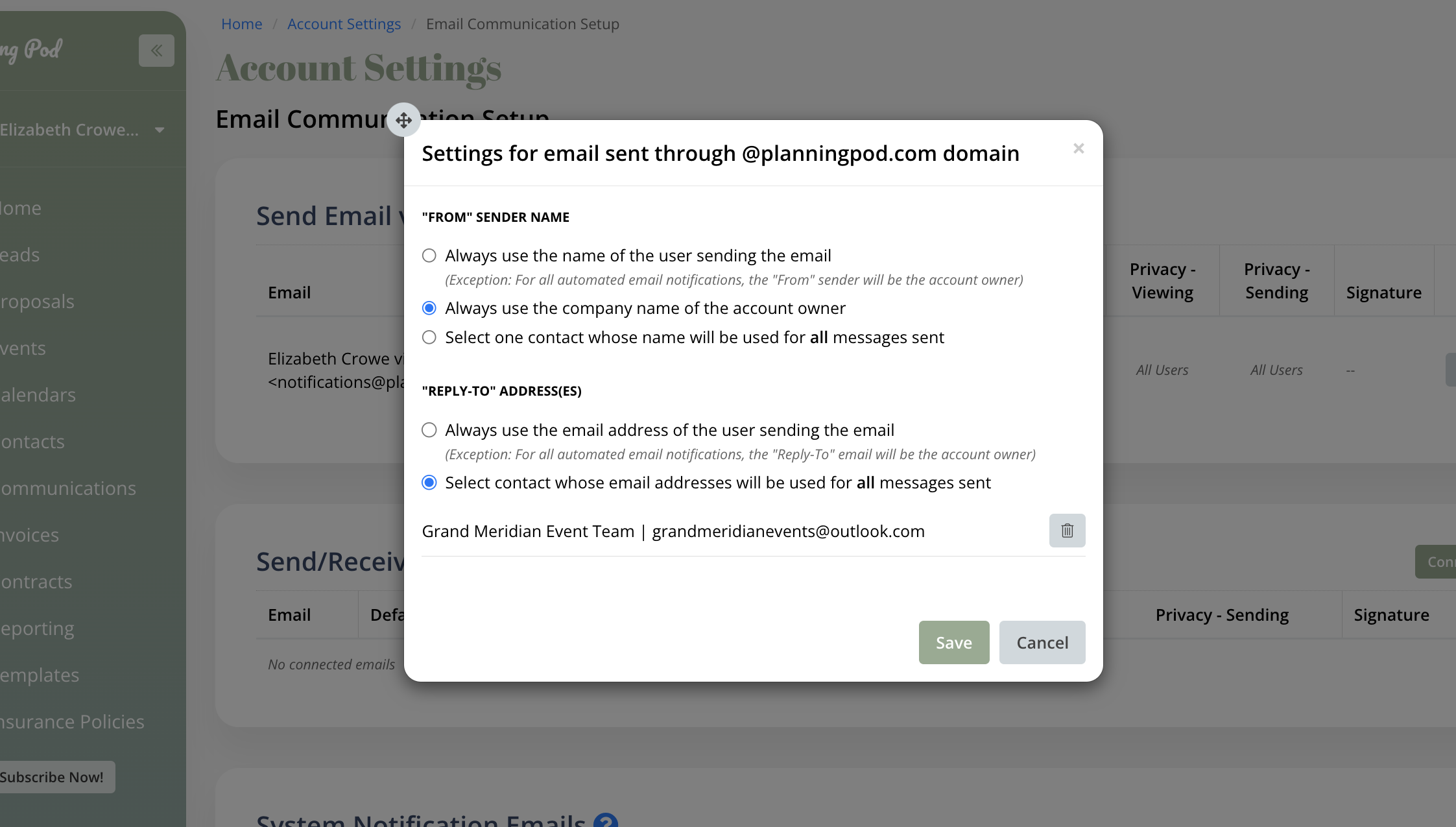Screen dimensions: 1456x827
Task: Select reply-to user email address option
Action: (x=429, y=430)
